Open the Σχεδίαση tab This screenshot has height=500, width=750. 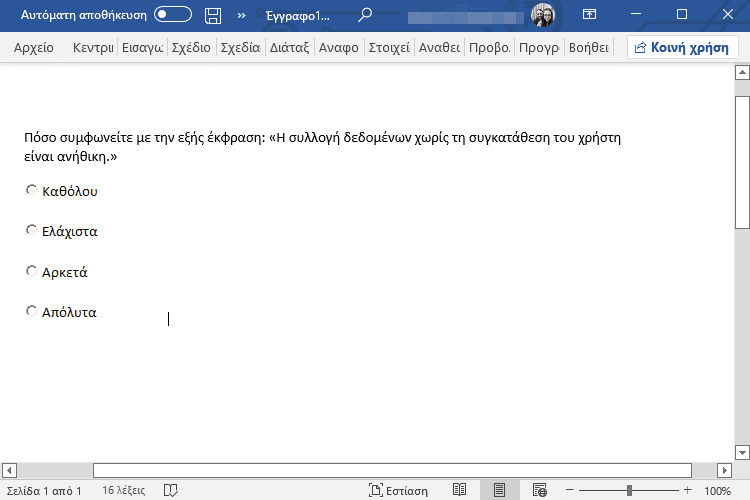[x=241, y=47]
